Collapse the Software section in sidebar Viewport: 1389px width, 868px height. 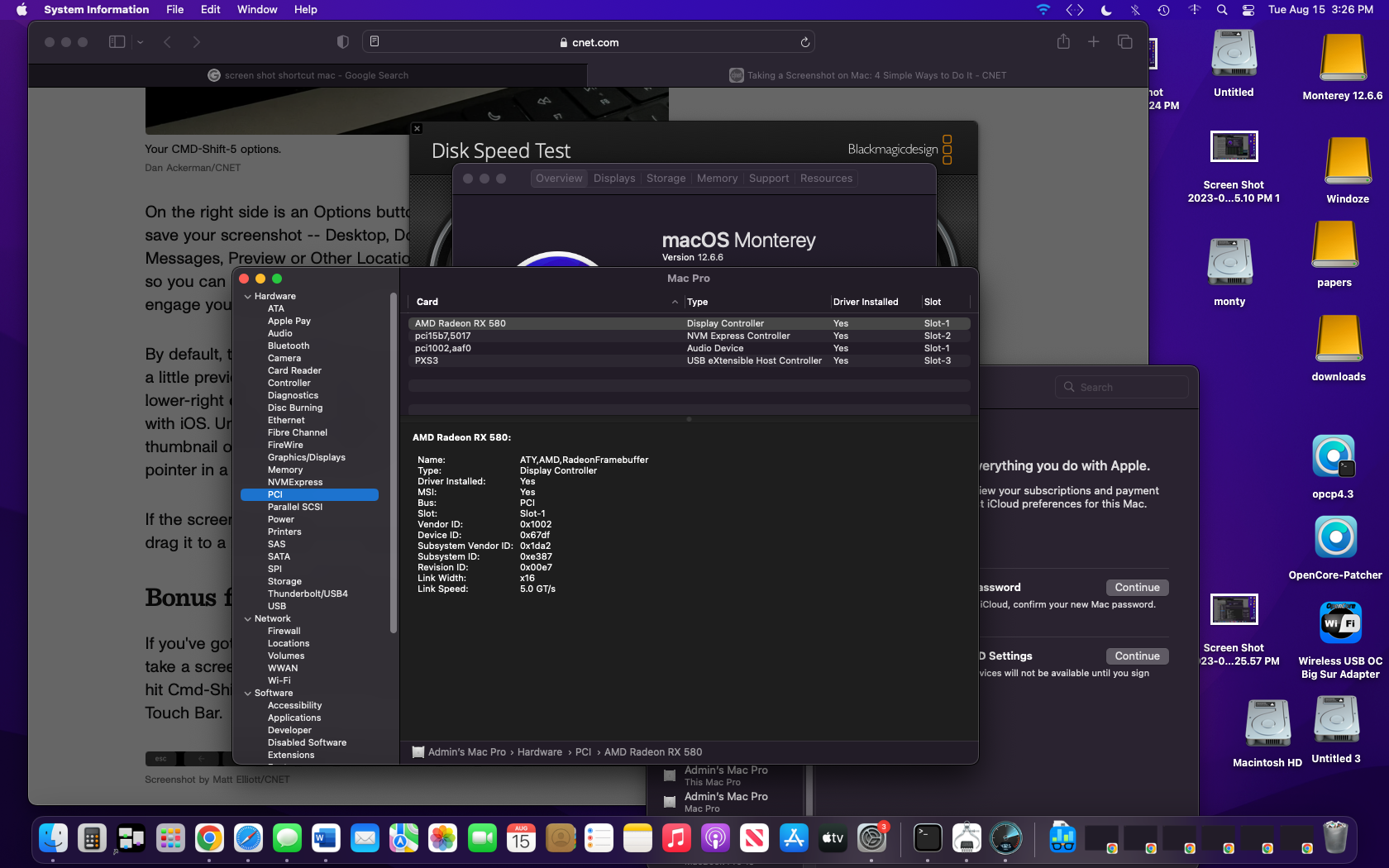click(x=248, y=693)
